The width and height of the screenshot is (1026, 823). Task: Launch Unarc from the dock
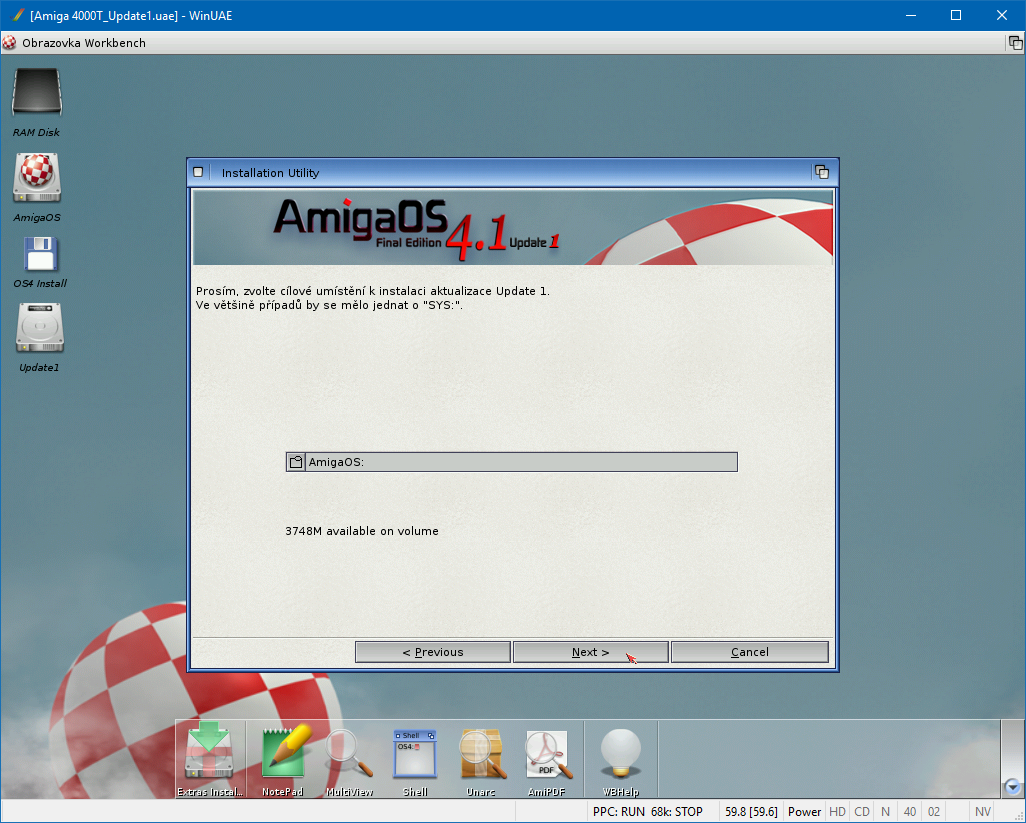481,754
